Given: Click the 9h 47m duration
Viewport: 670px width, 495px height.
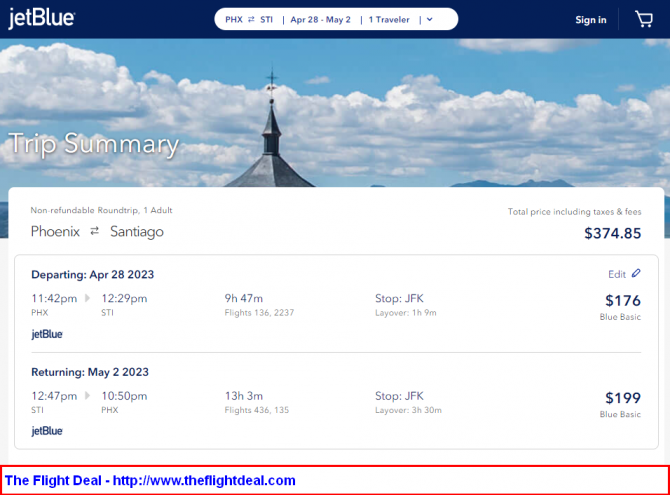Looking at the screenshot, I should 244,298.
